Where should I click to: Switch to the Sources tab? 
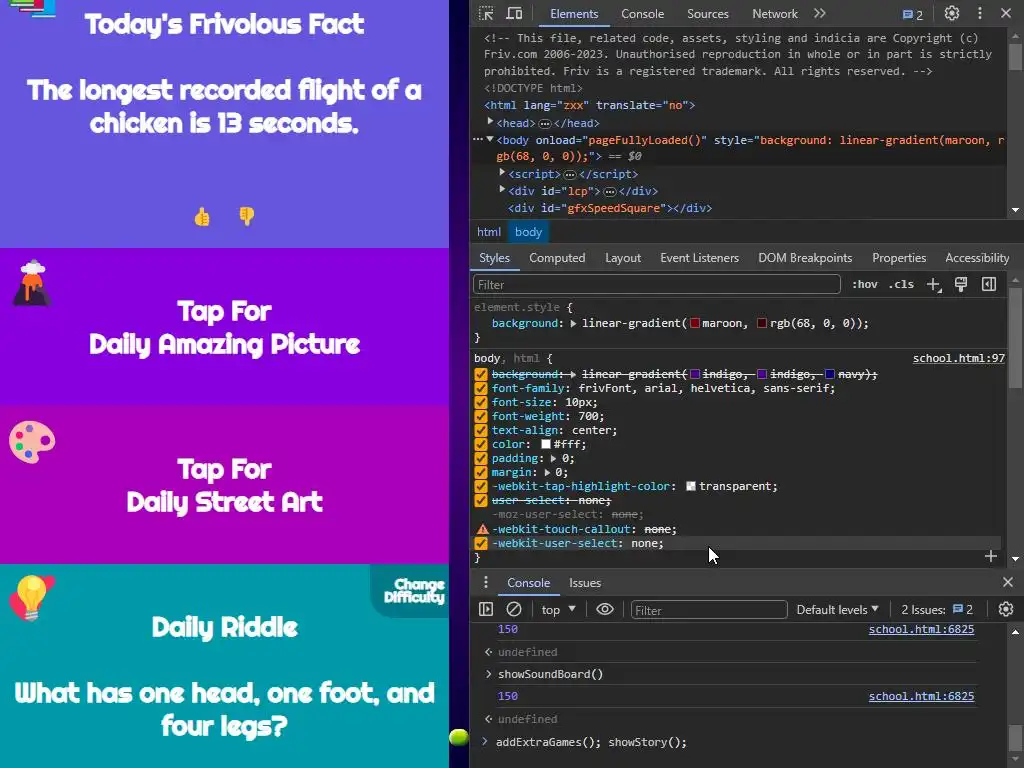pyautogui.click(x=707, y=14)
